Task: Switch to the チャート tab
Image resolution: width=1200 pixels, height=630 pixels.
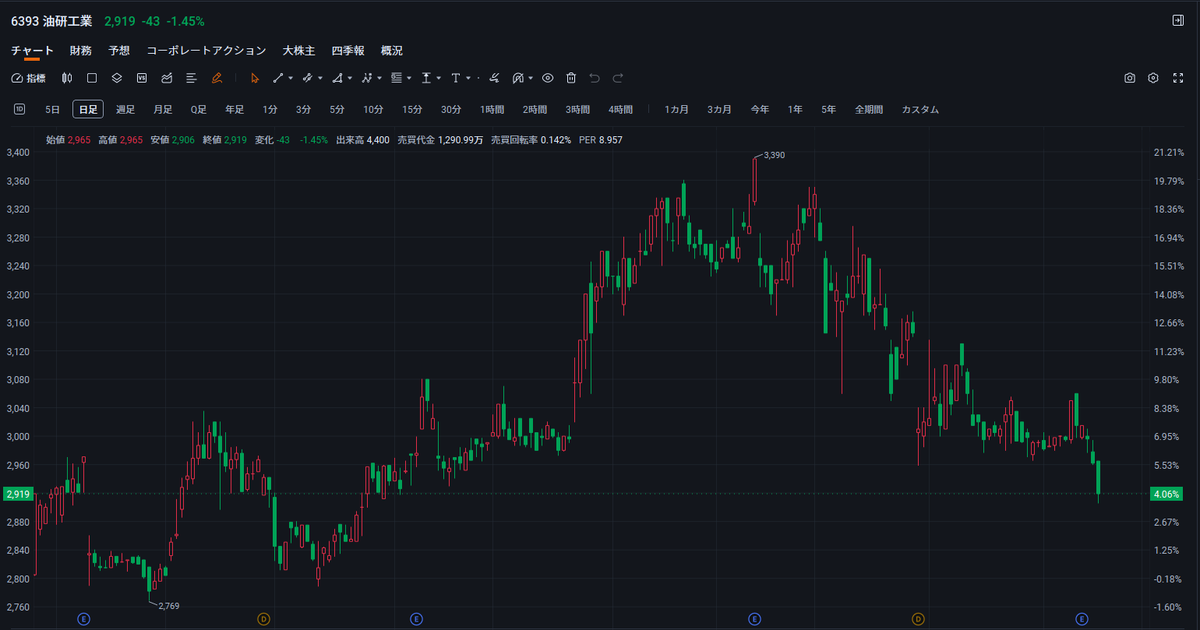Action: click(33, 50)
